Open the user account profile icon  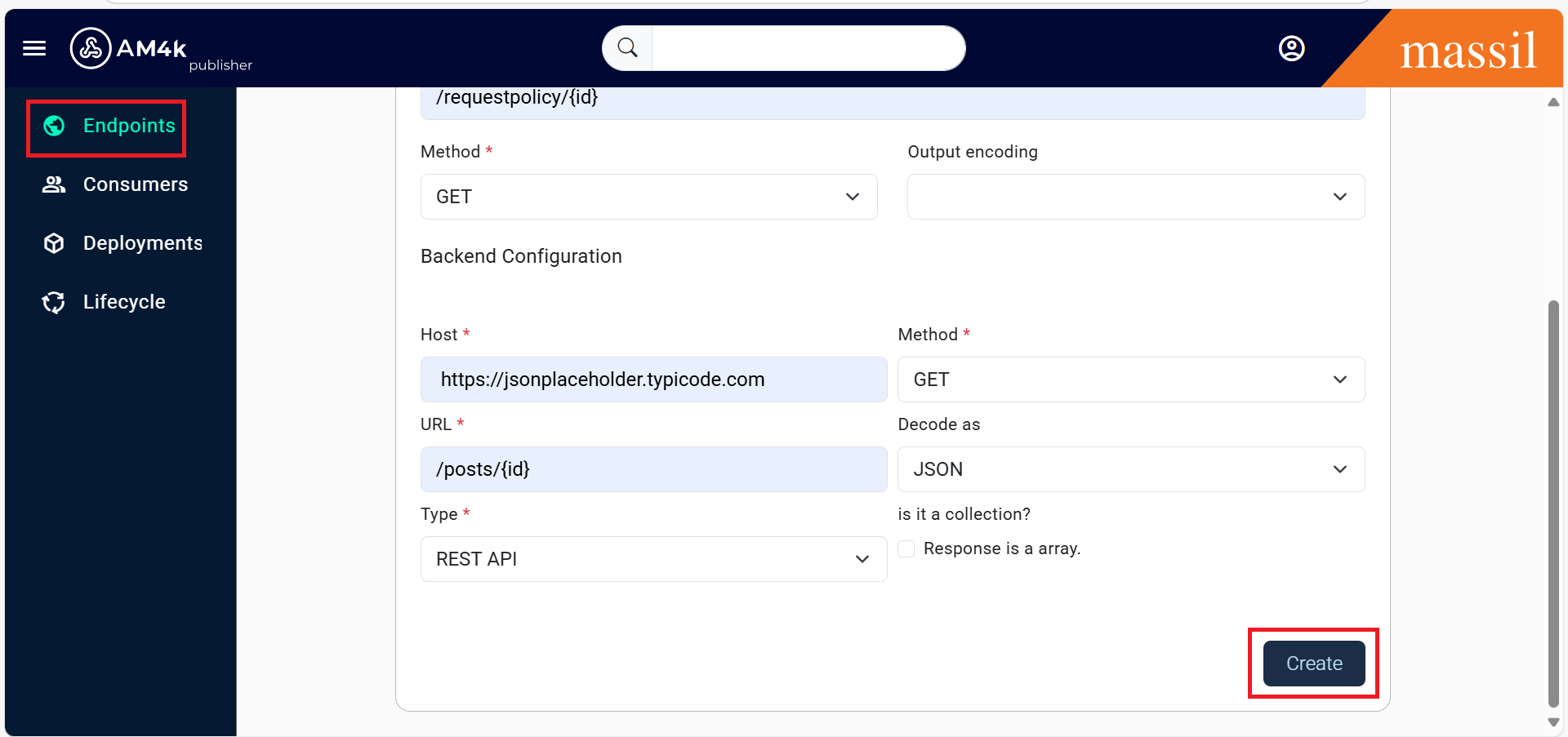tap(1291, 48)
